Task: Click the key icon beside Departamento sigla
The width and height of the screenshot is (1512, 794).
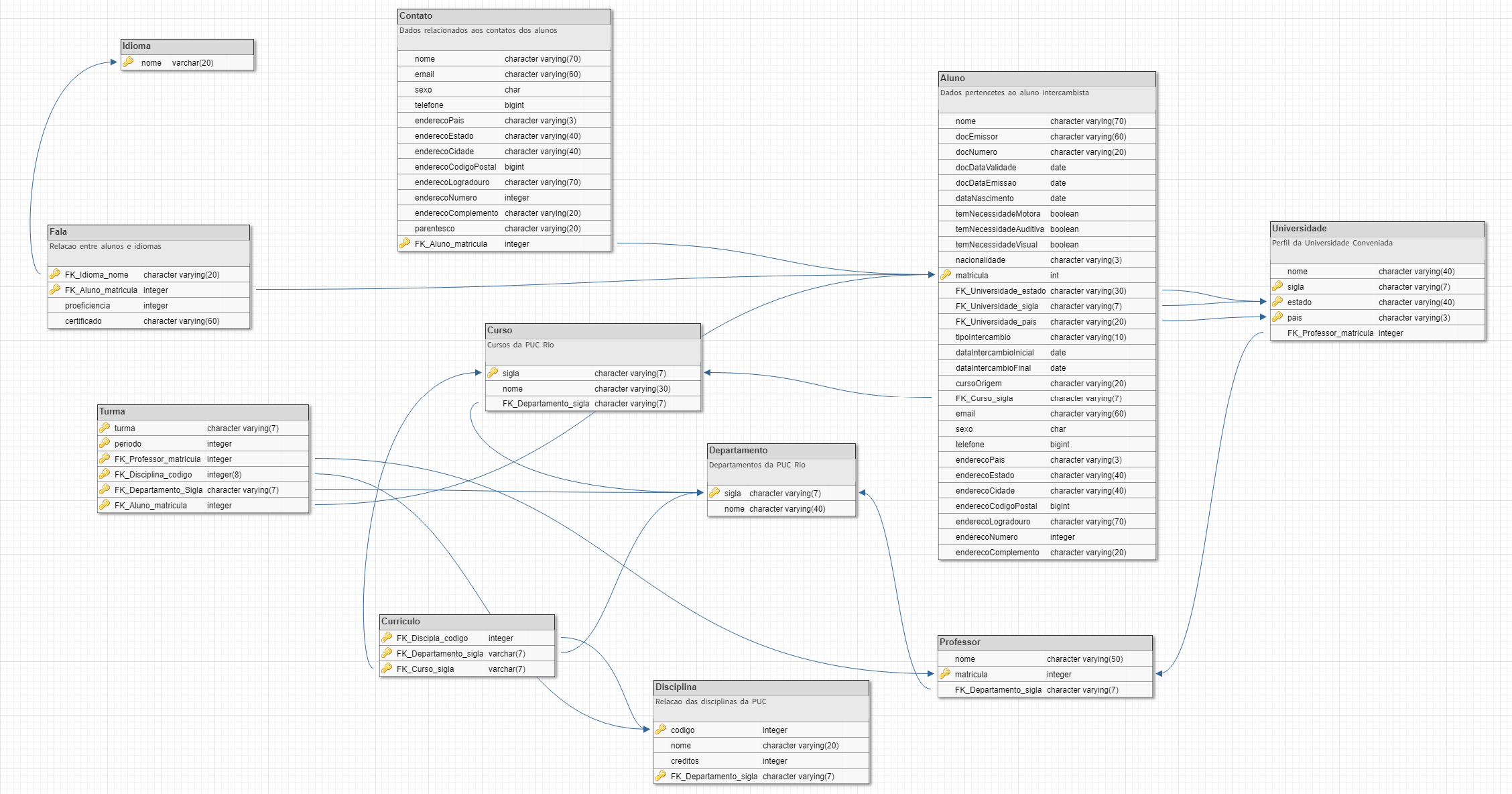Action: (x=714, y=492)
